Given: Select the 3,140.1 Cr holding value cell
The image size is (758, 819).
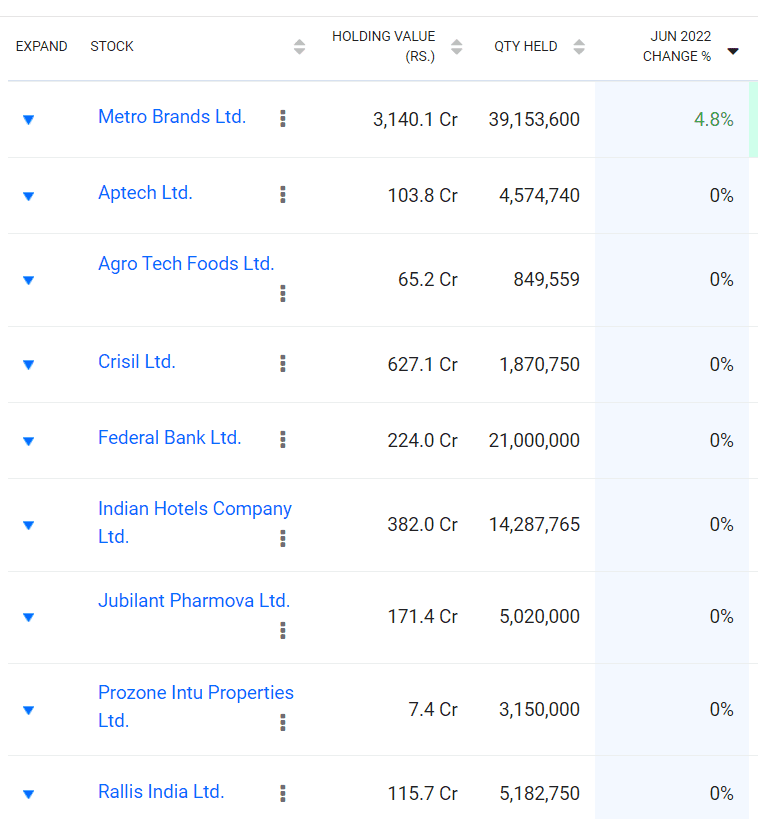Looking at the screenshot, I should [x=415, y=120].
